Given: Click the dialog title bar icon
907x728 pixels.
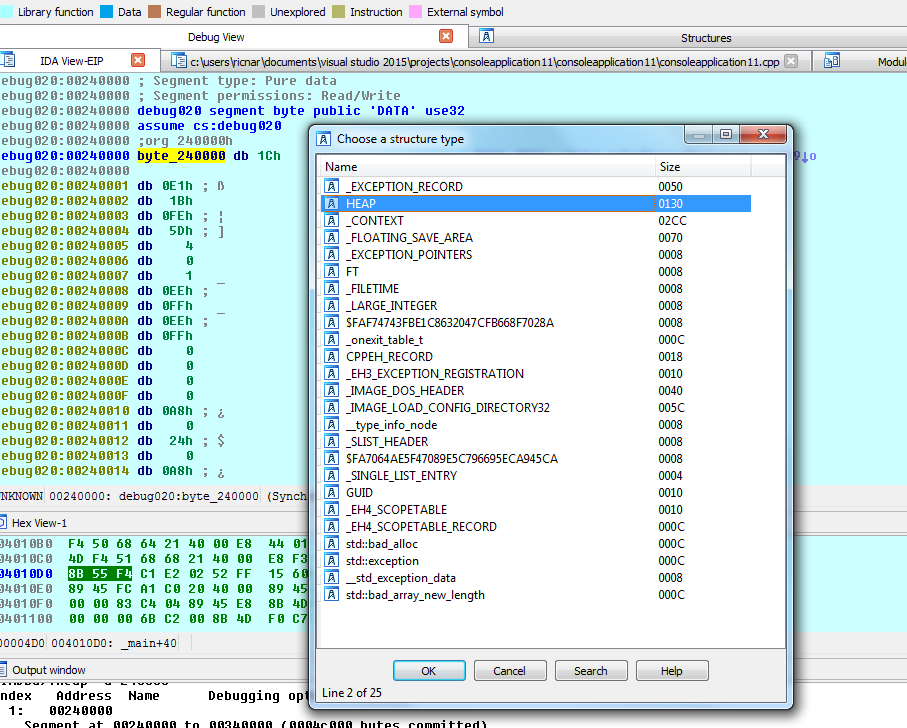Looking at the screenshot, I should [x=324, y=139].
